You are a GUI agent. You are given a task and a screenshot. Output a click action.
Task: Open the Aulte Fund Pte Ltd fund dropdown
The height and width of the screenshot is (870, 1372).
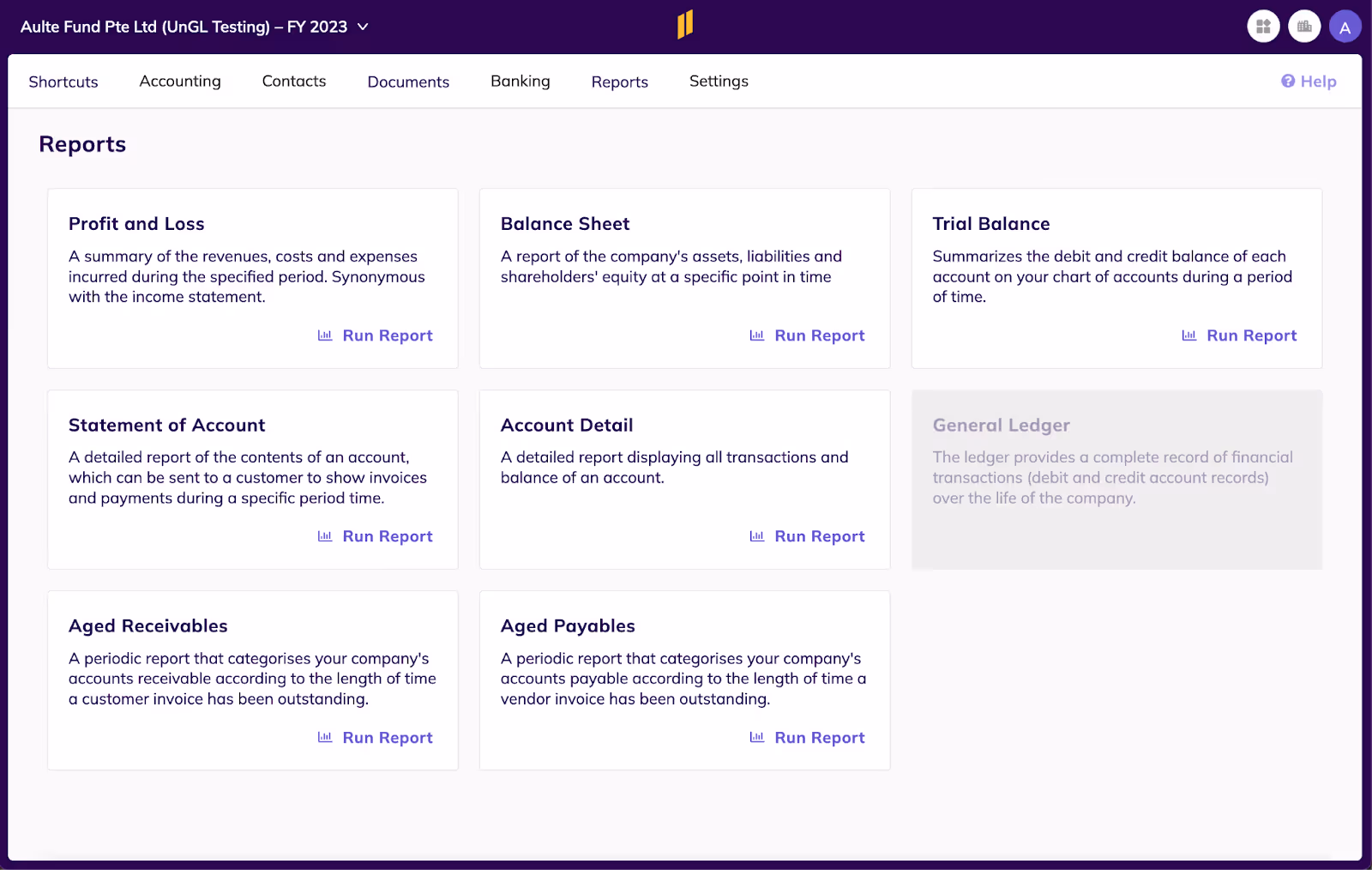(184, 27)
